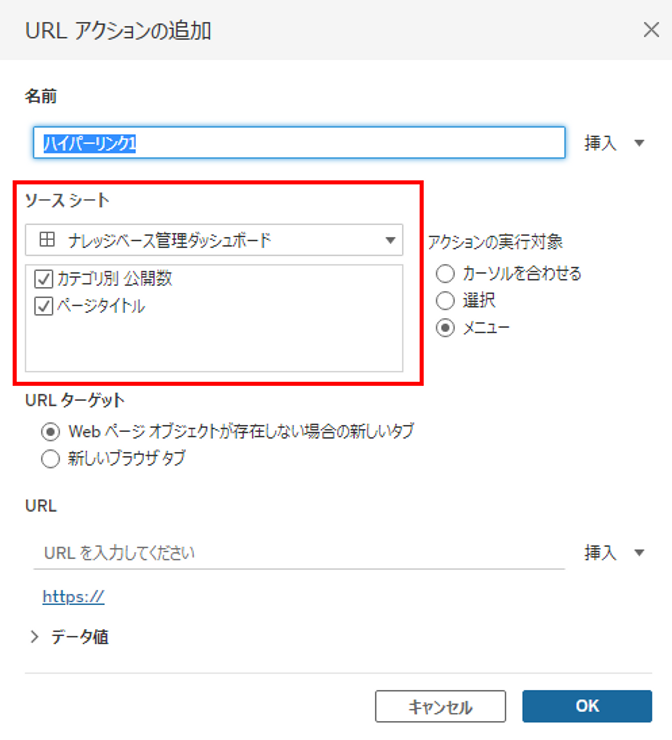Select the カーソルを合わせる radio button
672x740 pixels.
445,273
